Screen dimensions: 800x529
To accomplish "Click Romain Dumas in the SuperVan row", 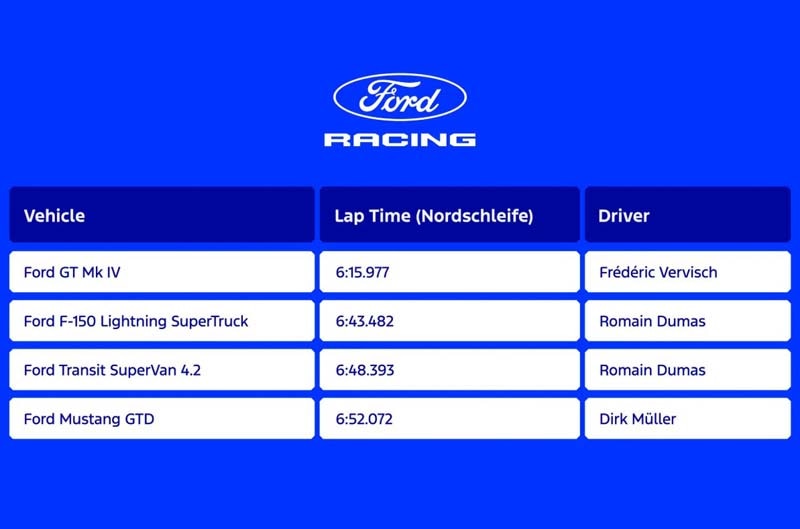I will [652, 370].
